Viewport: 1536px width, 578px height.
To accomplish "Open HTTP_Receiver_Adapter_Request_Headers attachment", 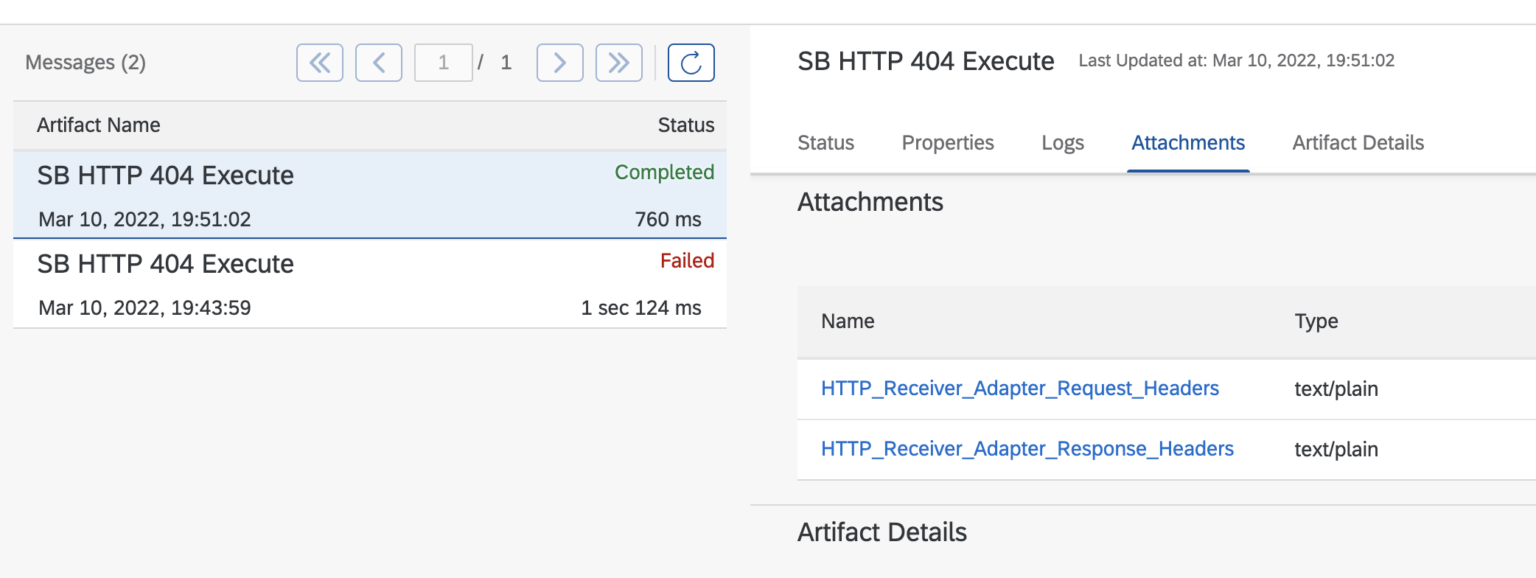I will tap(1020, 389).
